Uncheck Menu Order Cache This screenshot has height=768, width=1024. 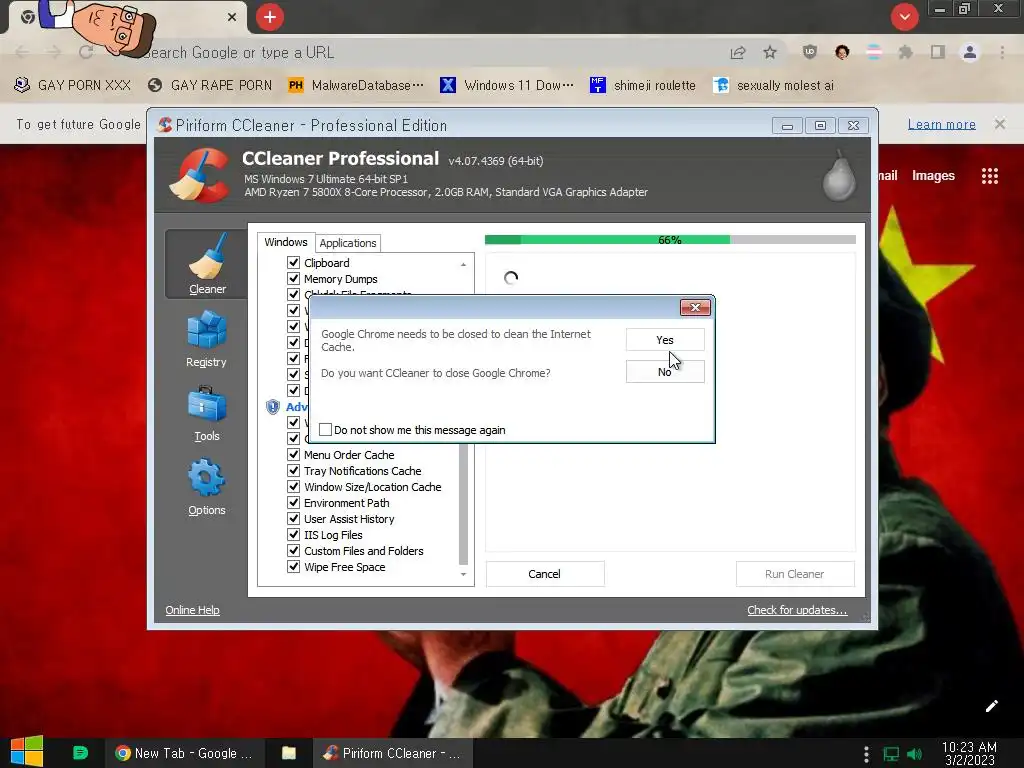point(293,455)
